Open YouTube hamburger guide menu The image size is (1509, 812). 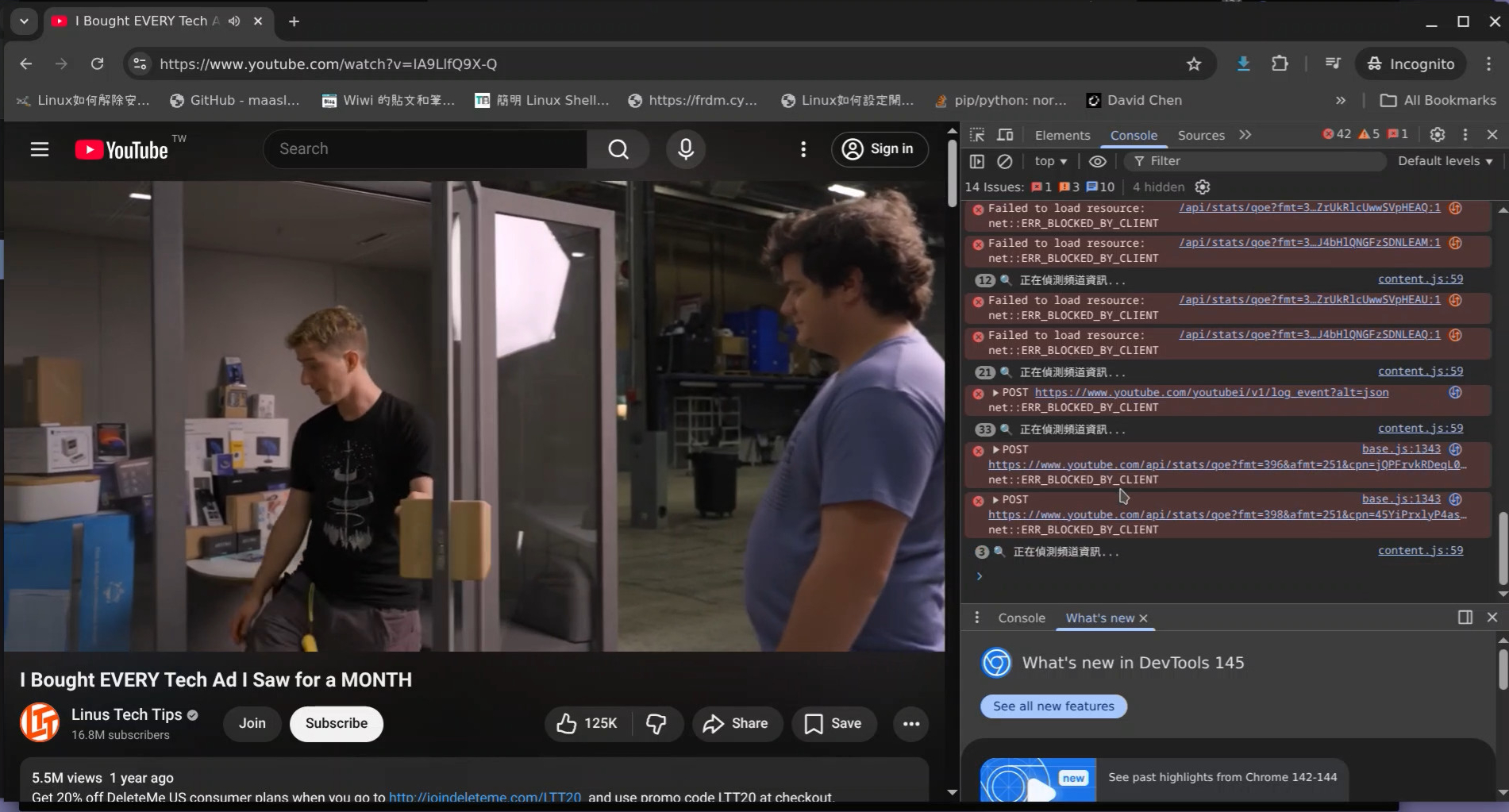pos(40,149)
